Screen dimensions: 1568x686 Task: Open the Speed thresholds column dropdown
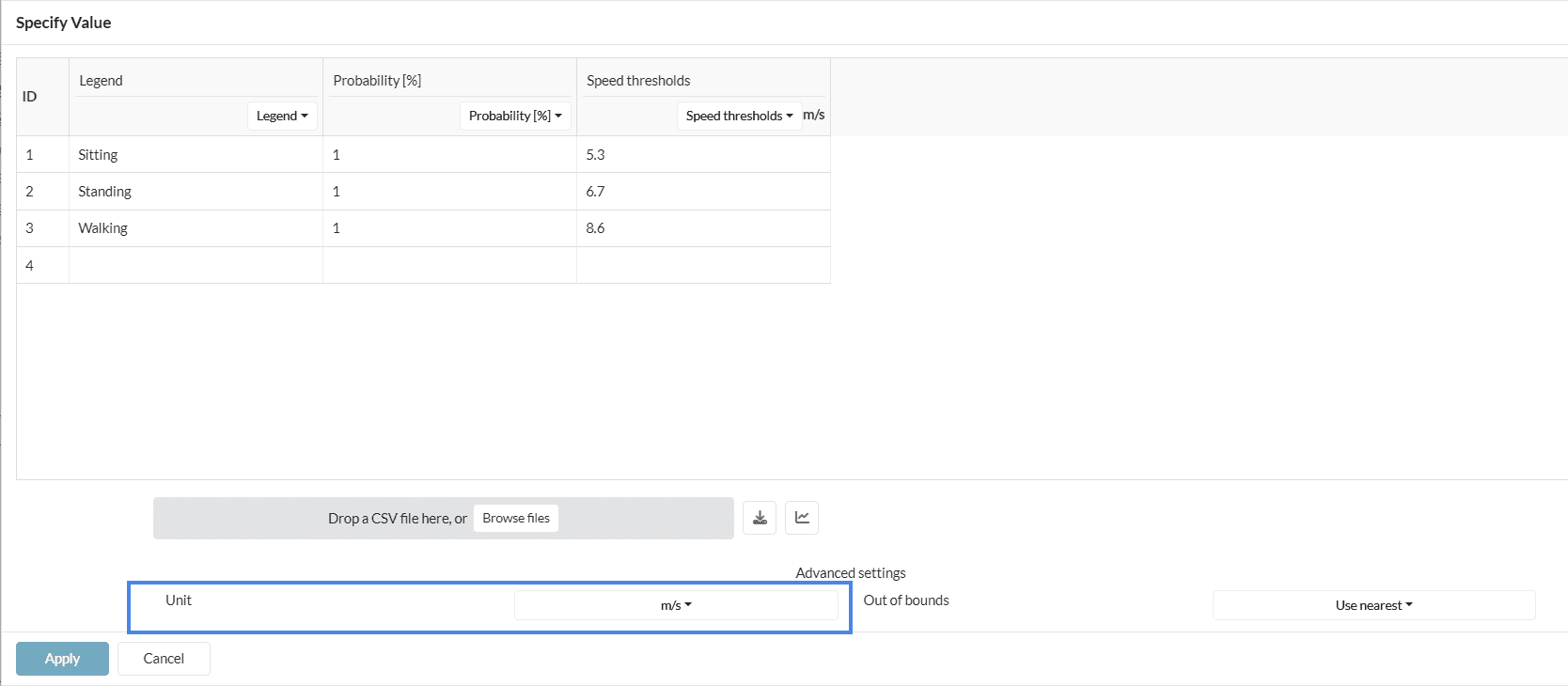(739, 116)
